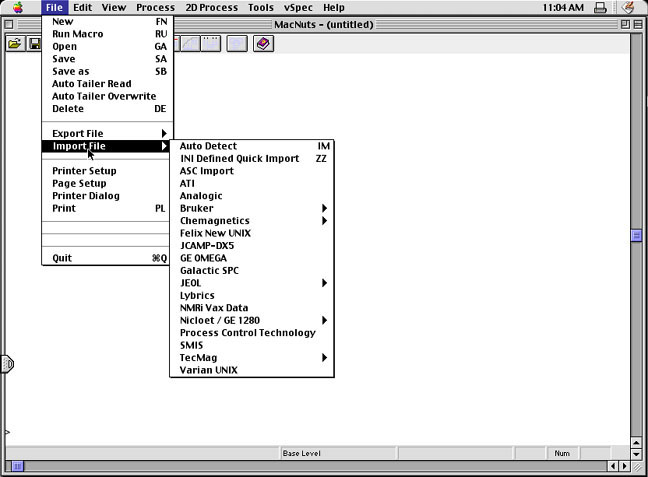Expand the JEOL import submenu
This screenshot has width=648, height=477.
251,283
